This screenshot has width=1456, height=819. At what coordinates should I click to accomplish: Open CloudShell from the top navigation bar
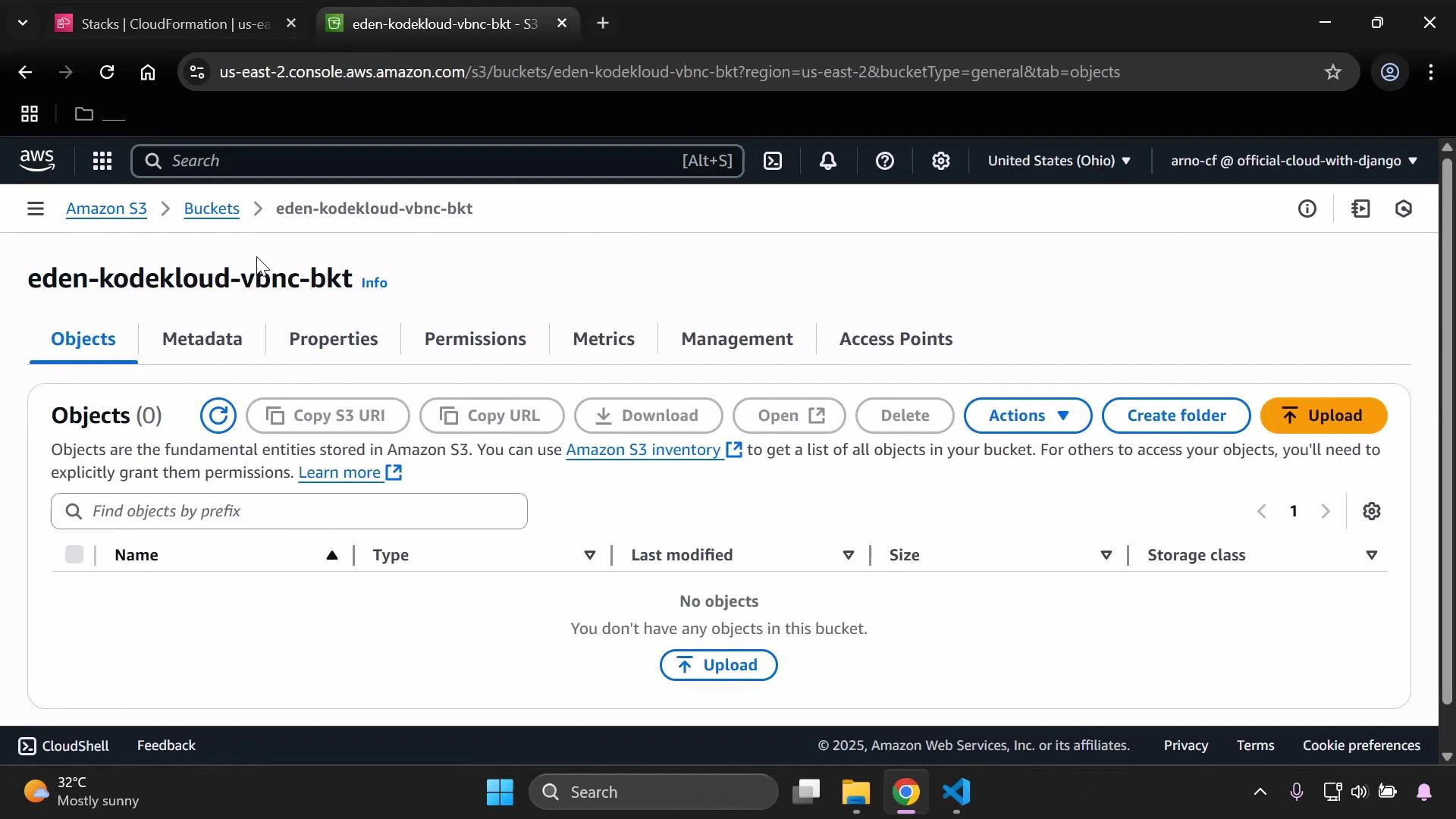point(773,161)
